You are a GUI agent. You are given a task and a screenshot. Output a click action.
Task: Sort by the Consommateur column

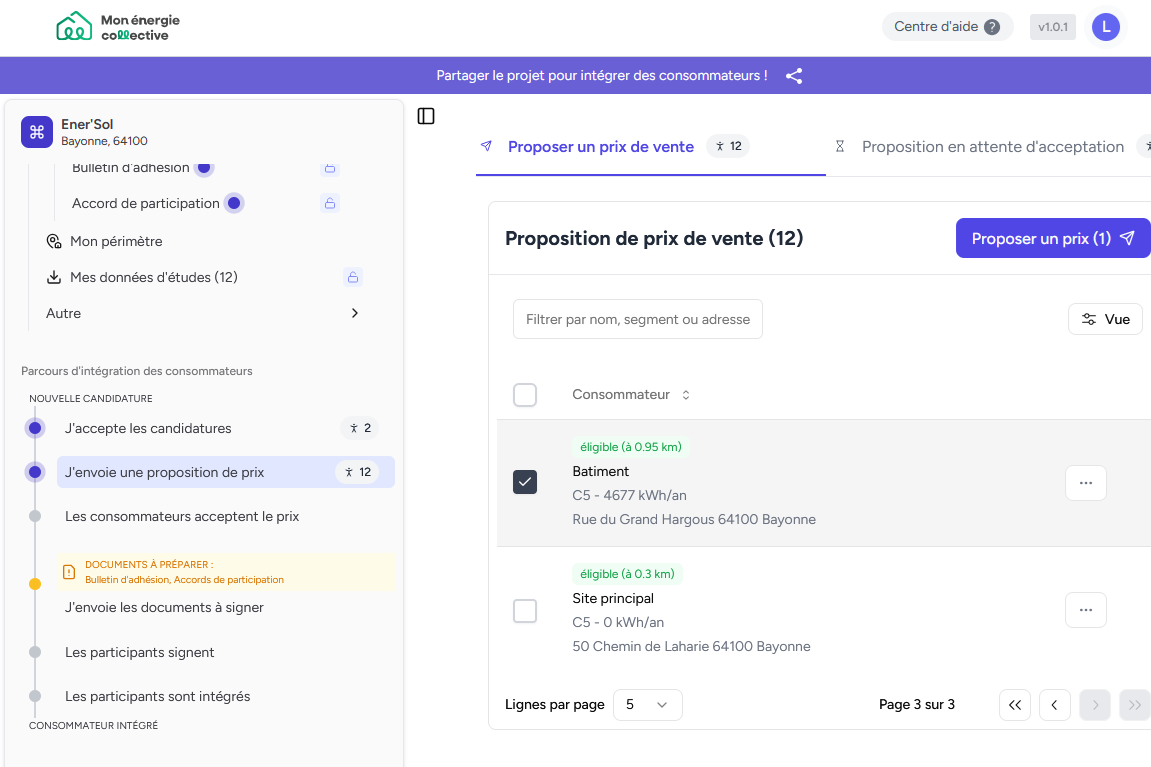[x=630, y=395]
